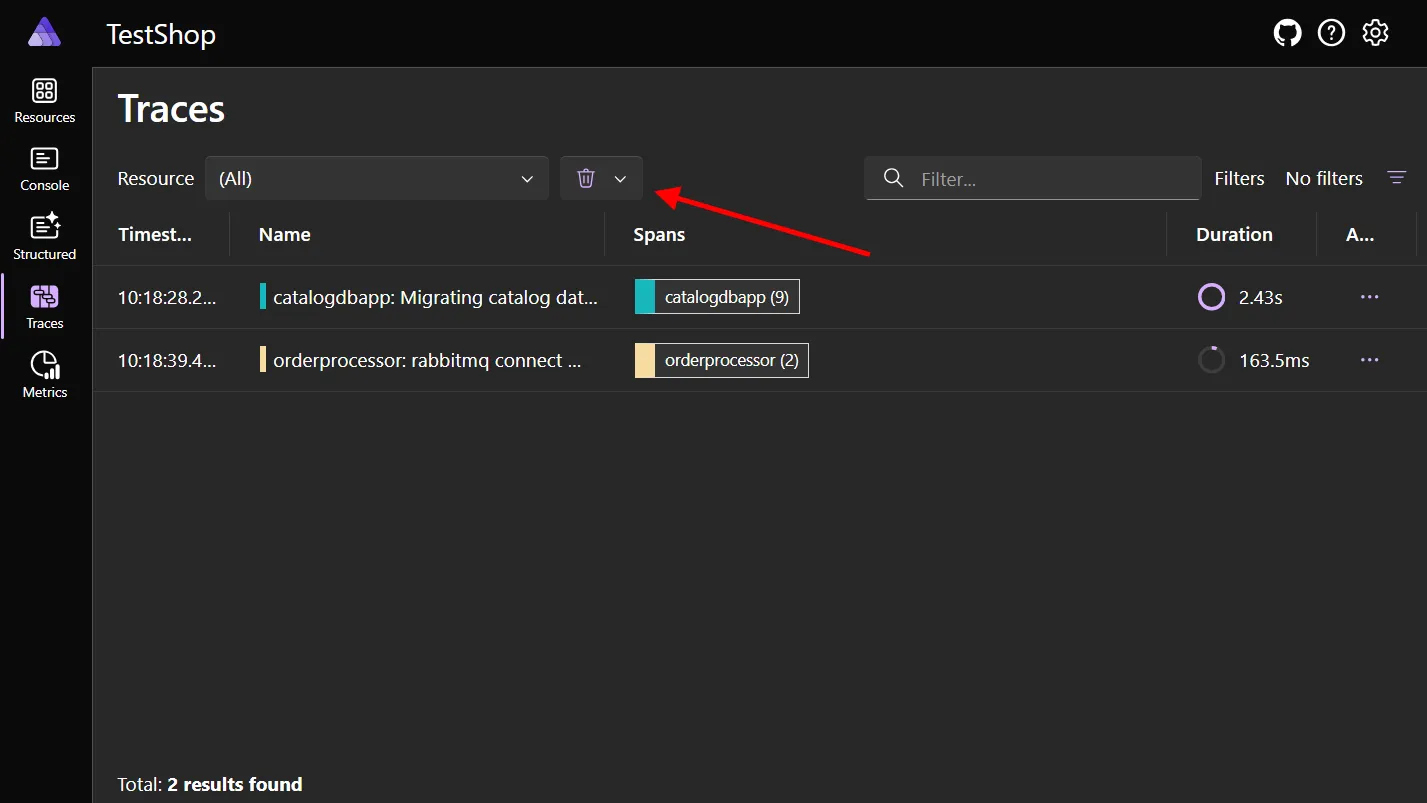The height and width of the screenshot is (803, 1427).
Task: Click the Aspire logo
Action: (x=44, y=32)
